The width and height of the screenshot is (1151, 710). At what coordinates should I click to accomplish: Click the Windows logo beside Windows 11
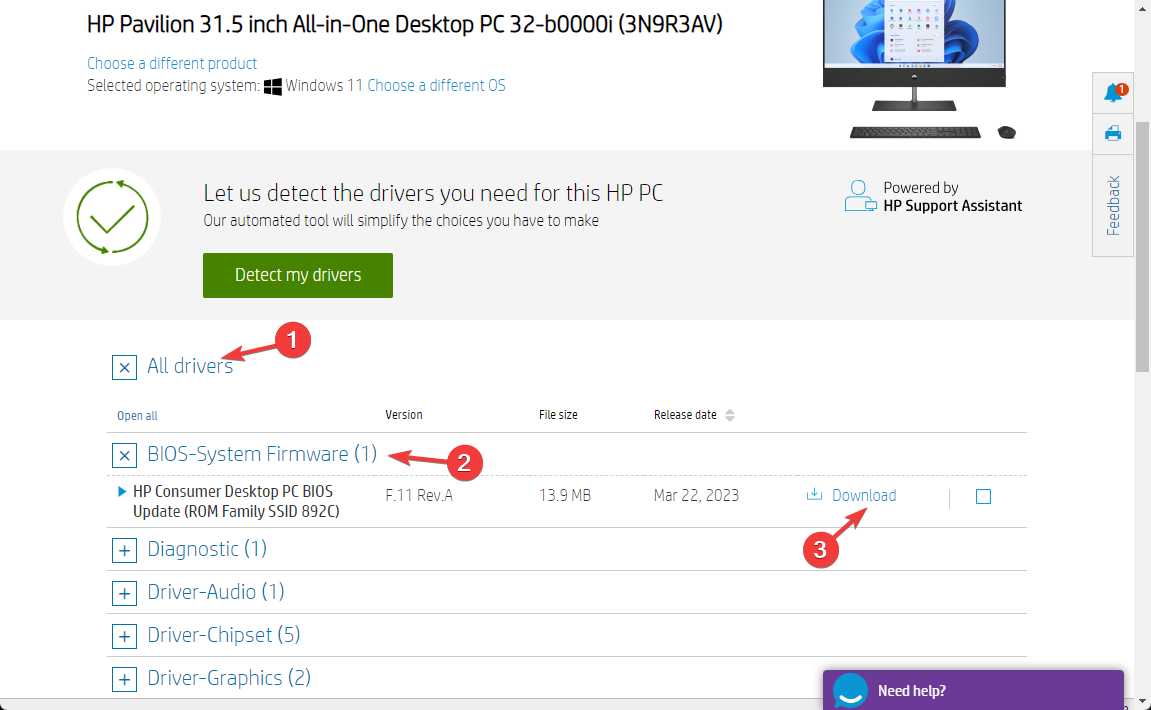(272, 87)
